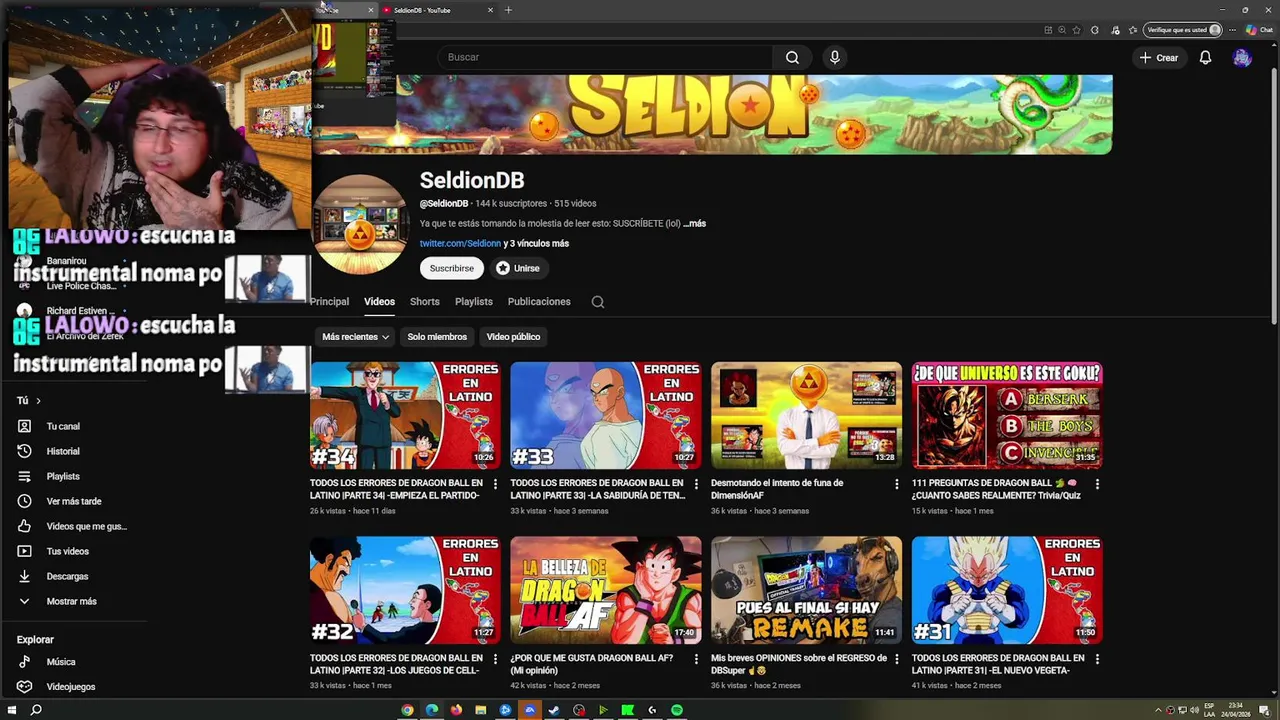Filter videos by Video público
Screen dimensions: 1280x720
click(x=513, y=337)
